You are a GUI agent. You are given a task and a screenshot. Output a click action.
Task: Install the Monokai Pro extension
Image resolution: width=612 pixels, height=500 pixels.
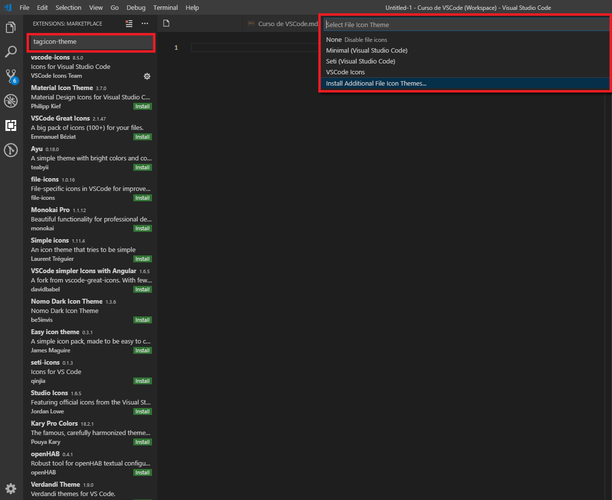pos(142,228)
